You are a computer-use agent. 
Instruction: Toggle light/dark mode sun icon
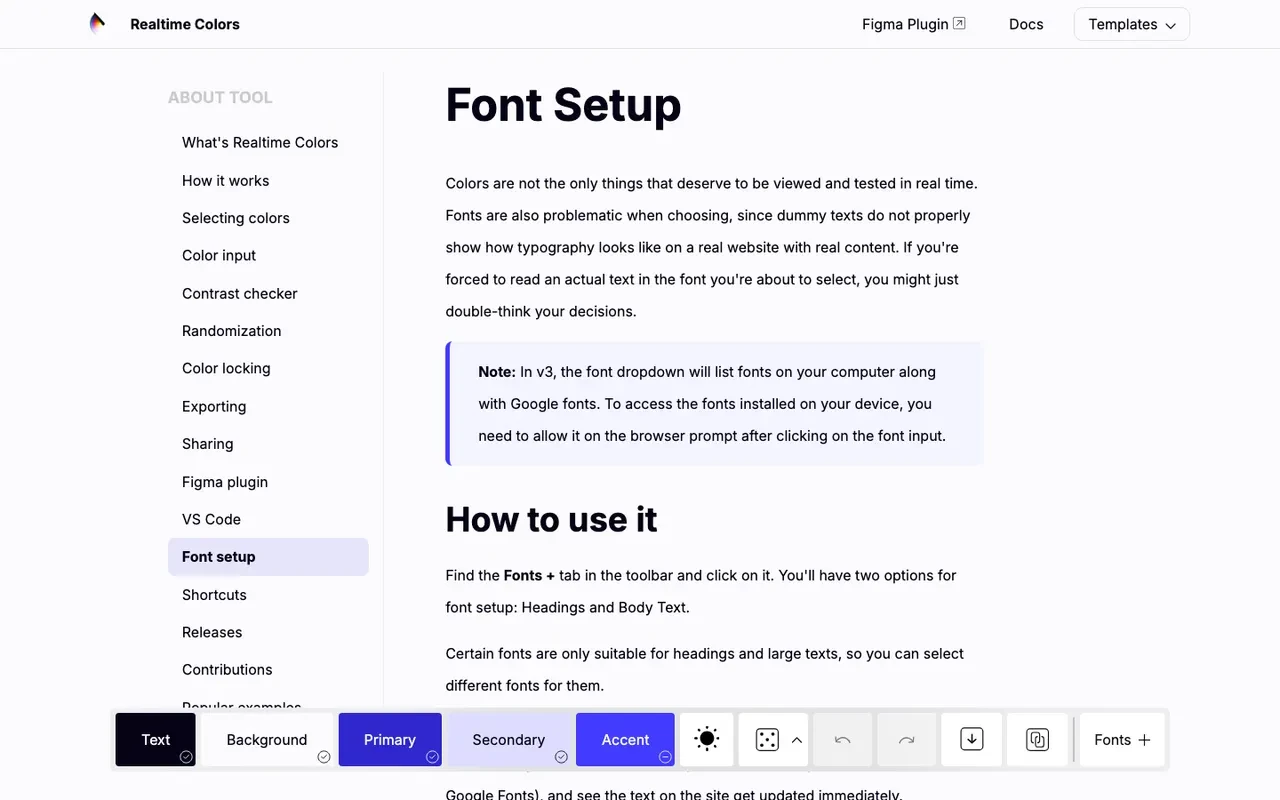pos(707,740)
